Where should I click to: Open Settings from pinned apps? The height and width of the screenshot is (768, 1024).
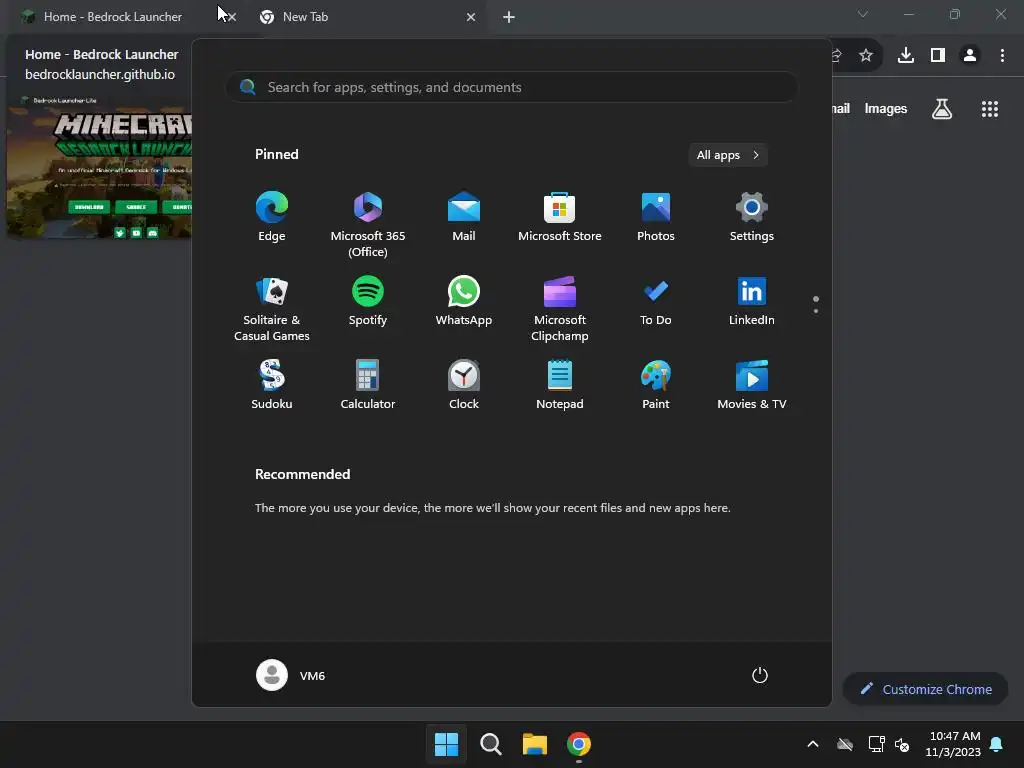pos(752,217)
